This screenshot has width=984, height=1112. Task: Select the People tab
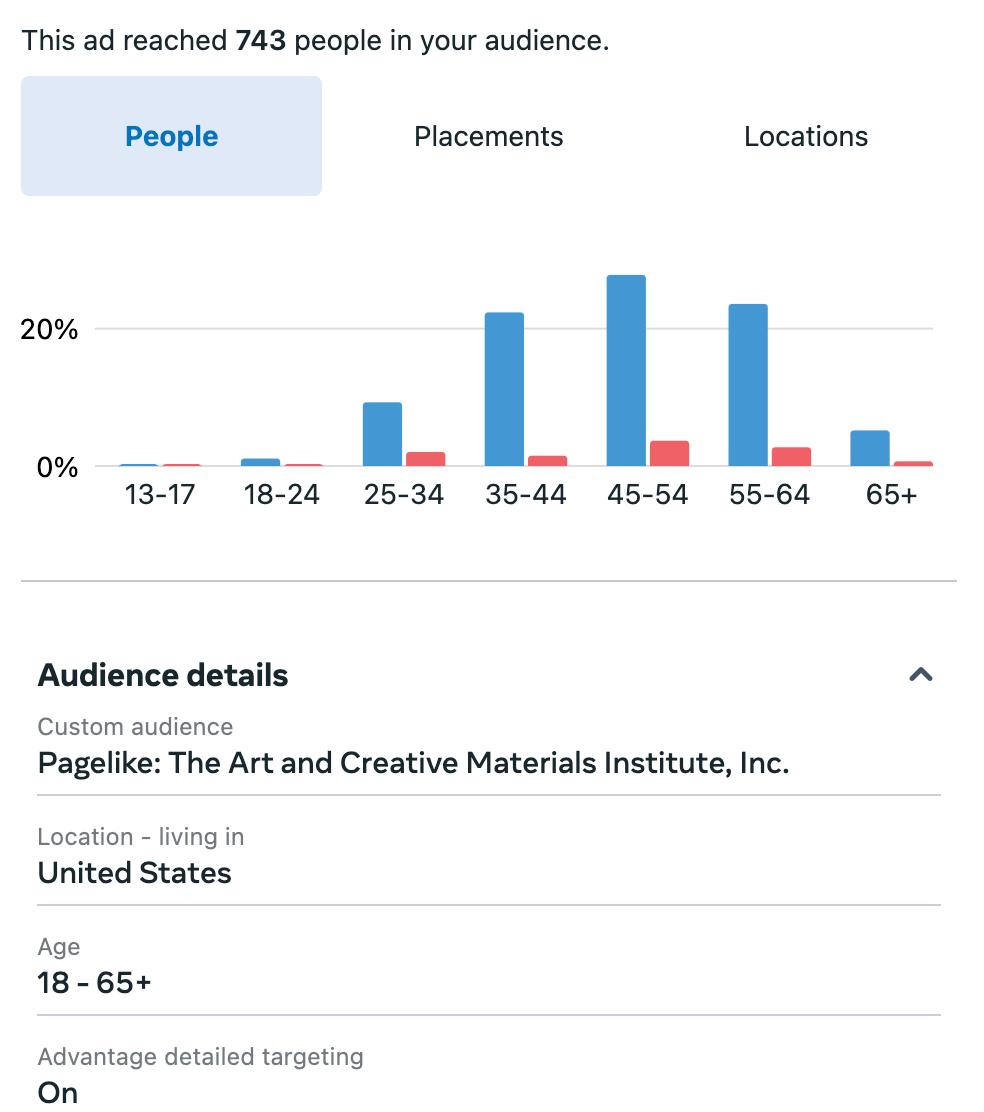171,136
